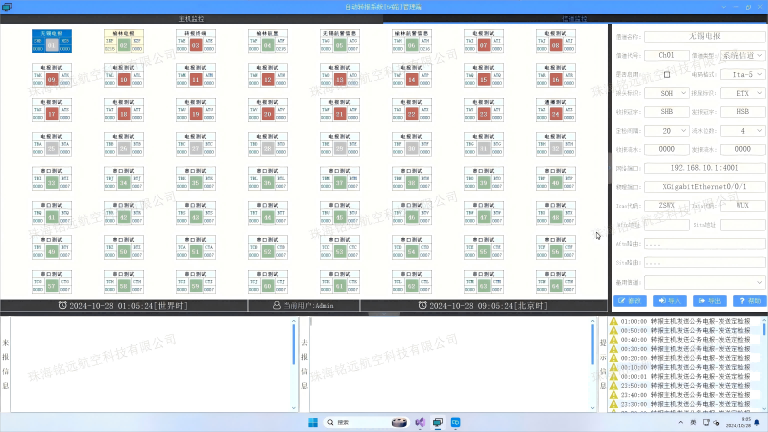Select the red channel 24 tile
The image size is (768, 432).
click(x=556, y=110)
